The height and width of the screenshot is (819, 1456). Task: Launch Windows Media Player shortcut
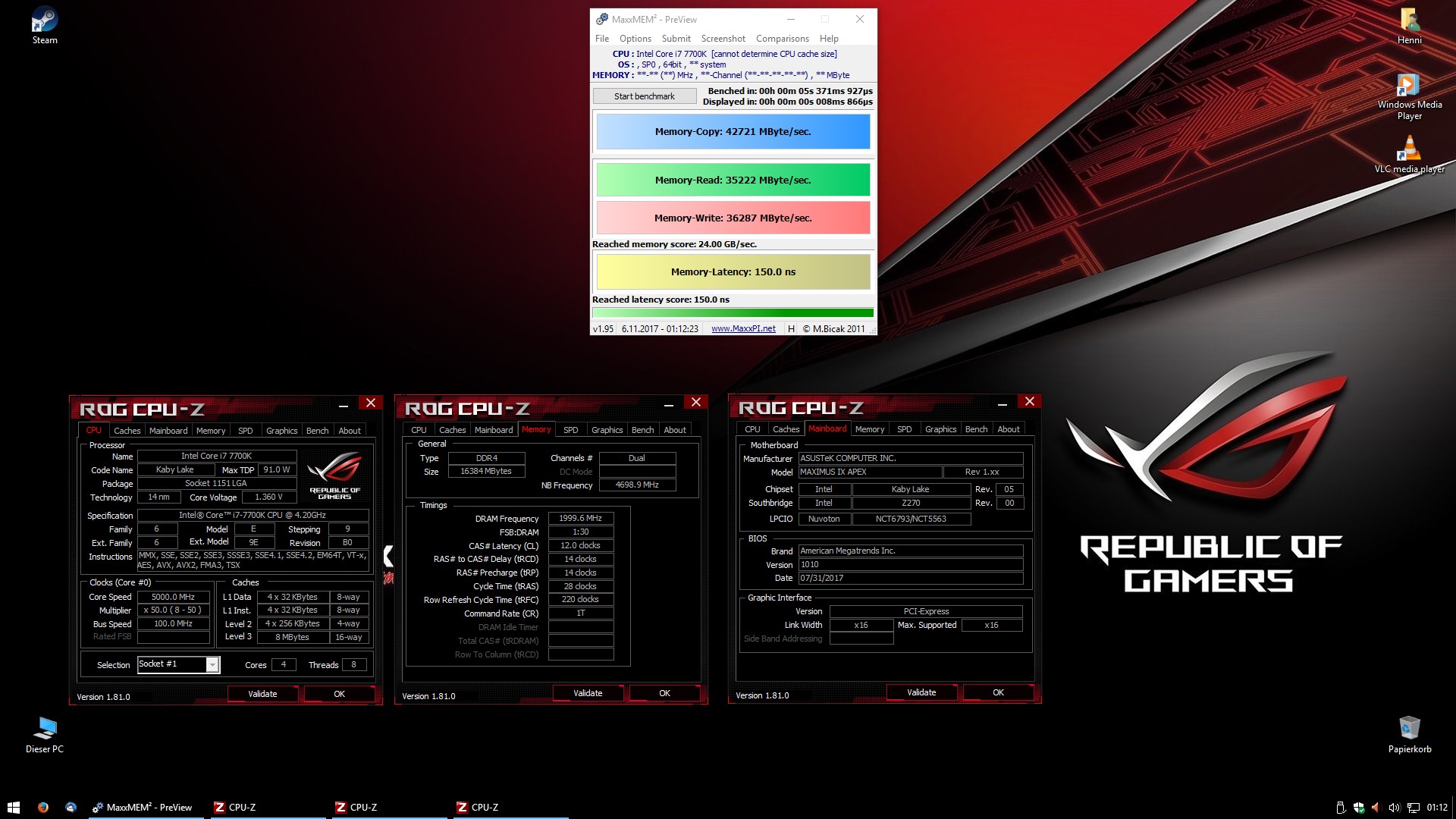(1409, 96)
